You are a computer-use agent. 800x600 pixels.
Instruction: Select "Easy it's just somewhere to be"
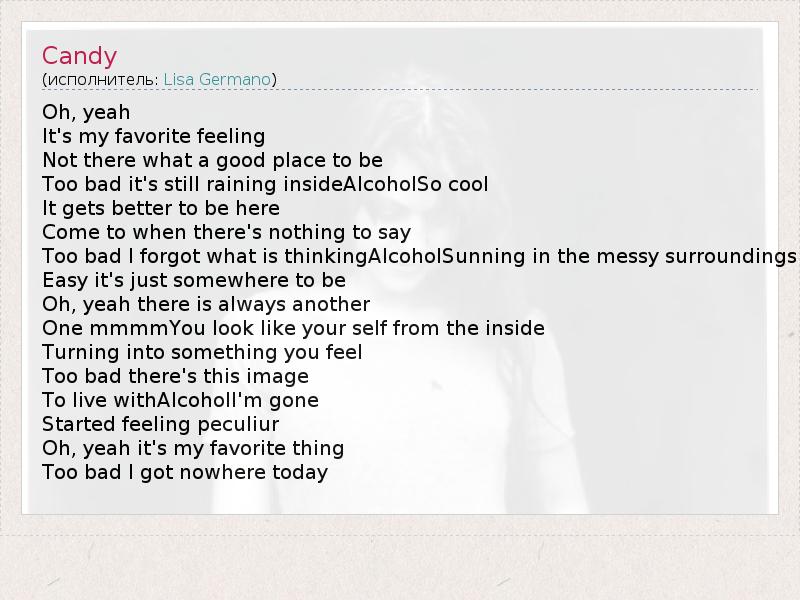tap(193, 280)
